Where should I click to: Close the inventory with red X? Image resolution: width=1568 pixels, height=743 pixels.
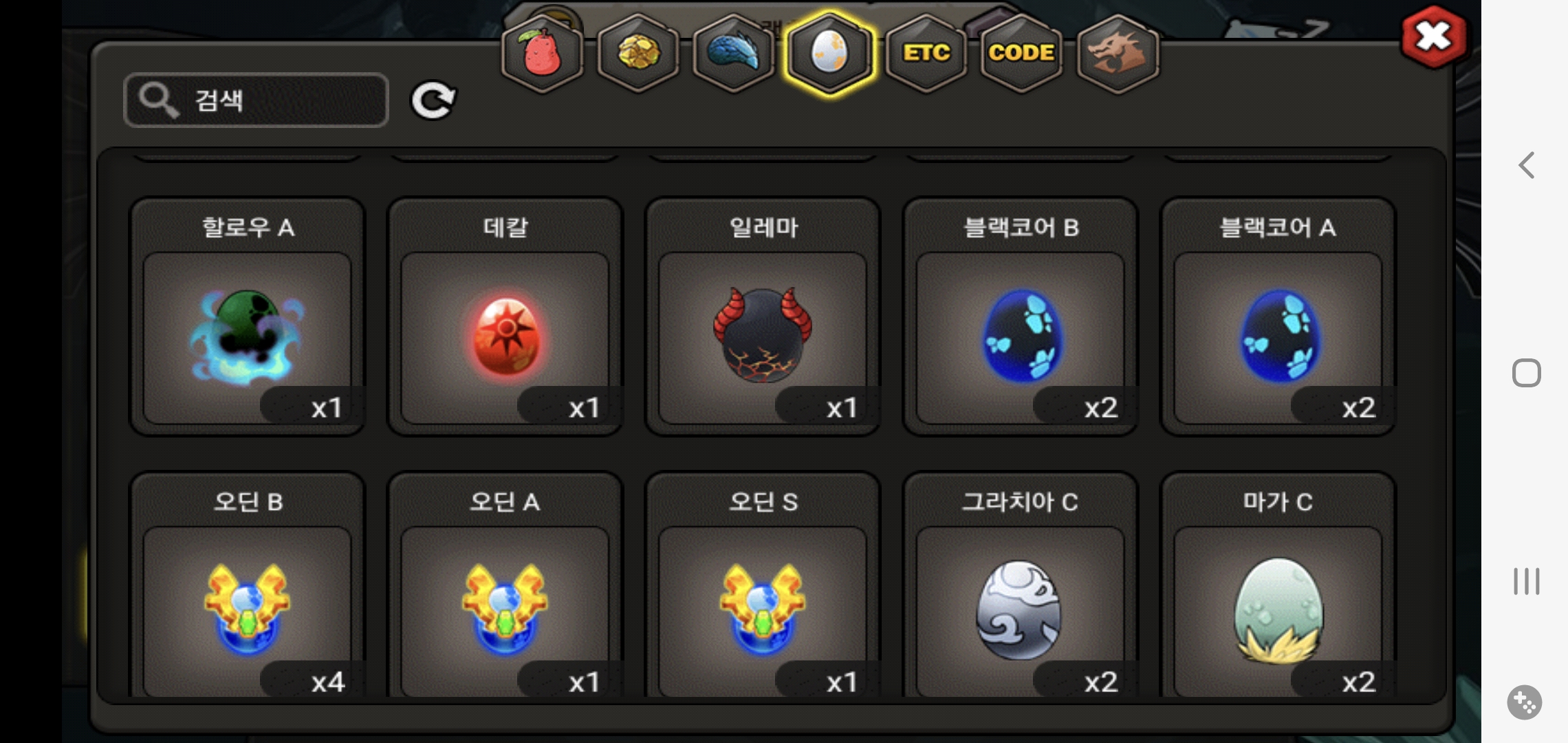pos(1434,36)
